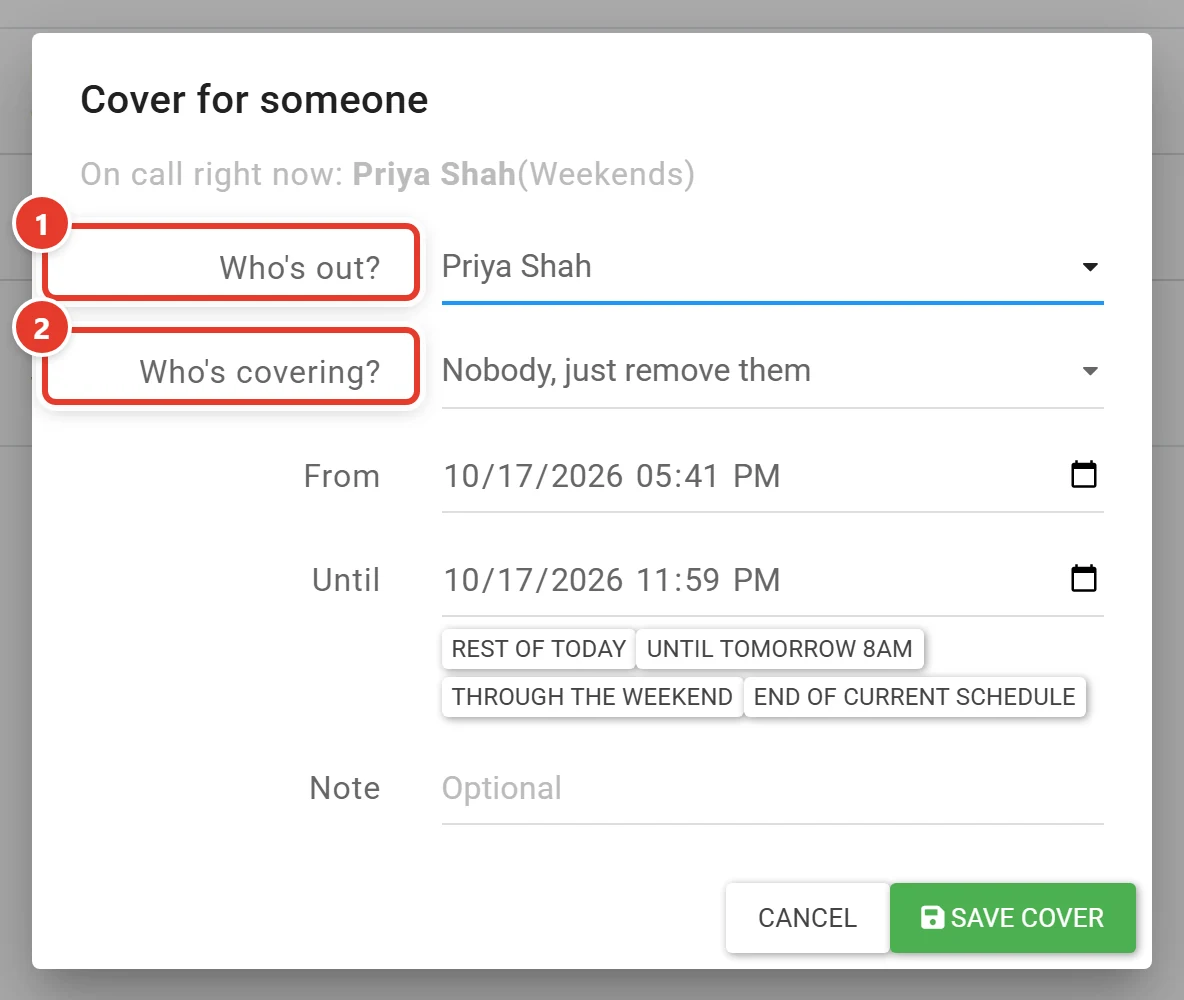Click the Until label
This screenshot has width=1184, height=1000.
tap(346, 580)
